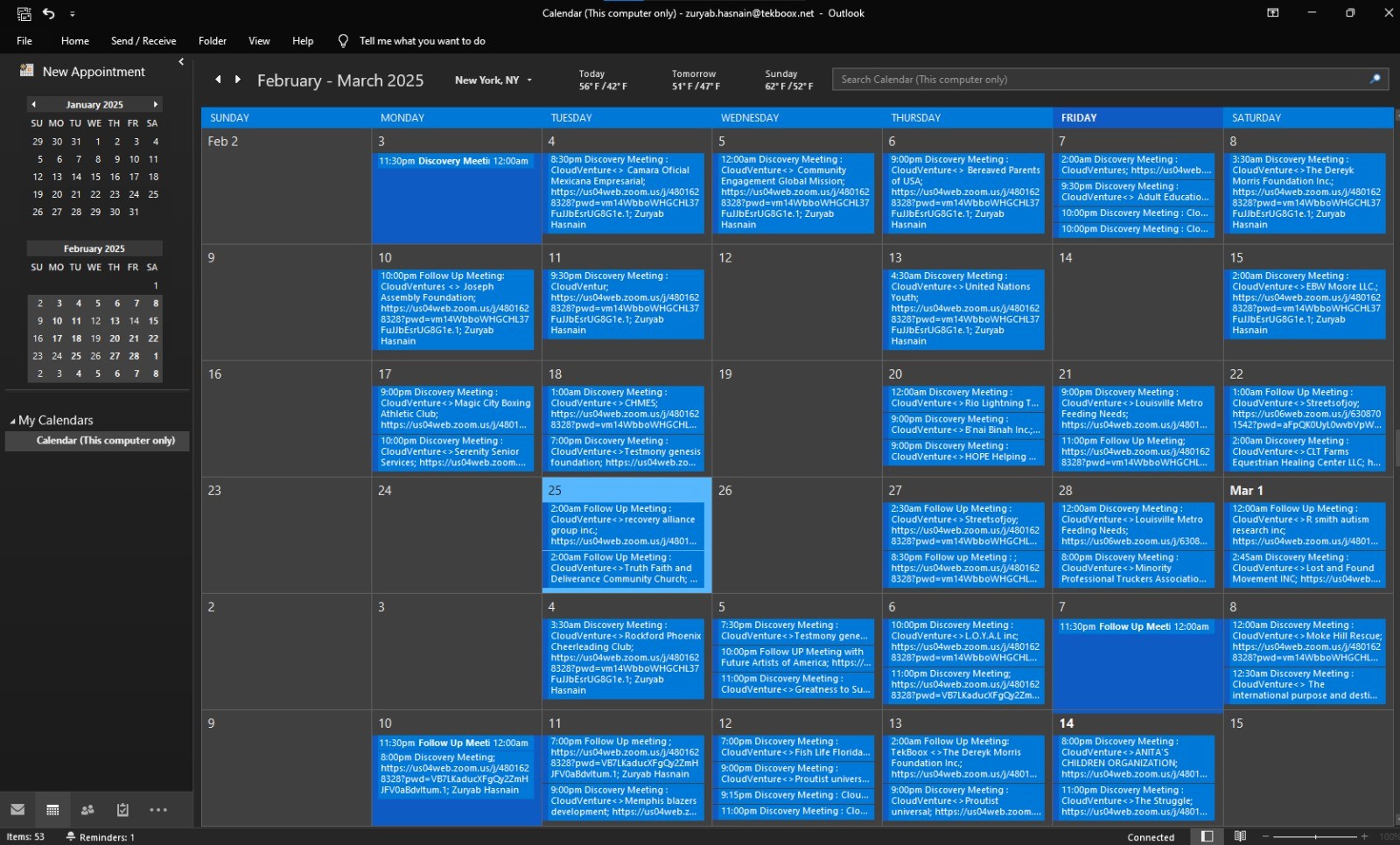This screenshot has height=845, width=1400.
Task: Select the Memphis blazers development meeting
Action: click(x=625, y=801)
